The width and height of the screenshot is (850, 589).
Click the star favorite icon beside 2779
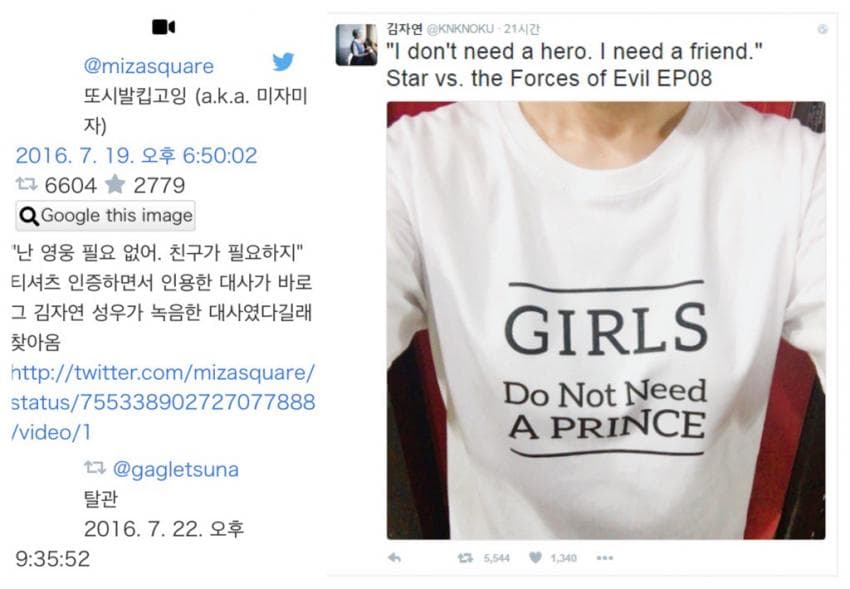115,185
